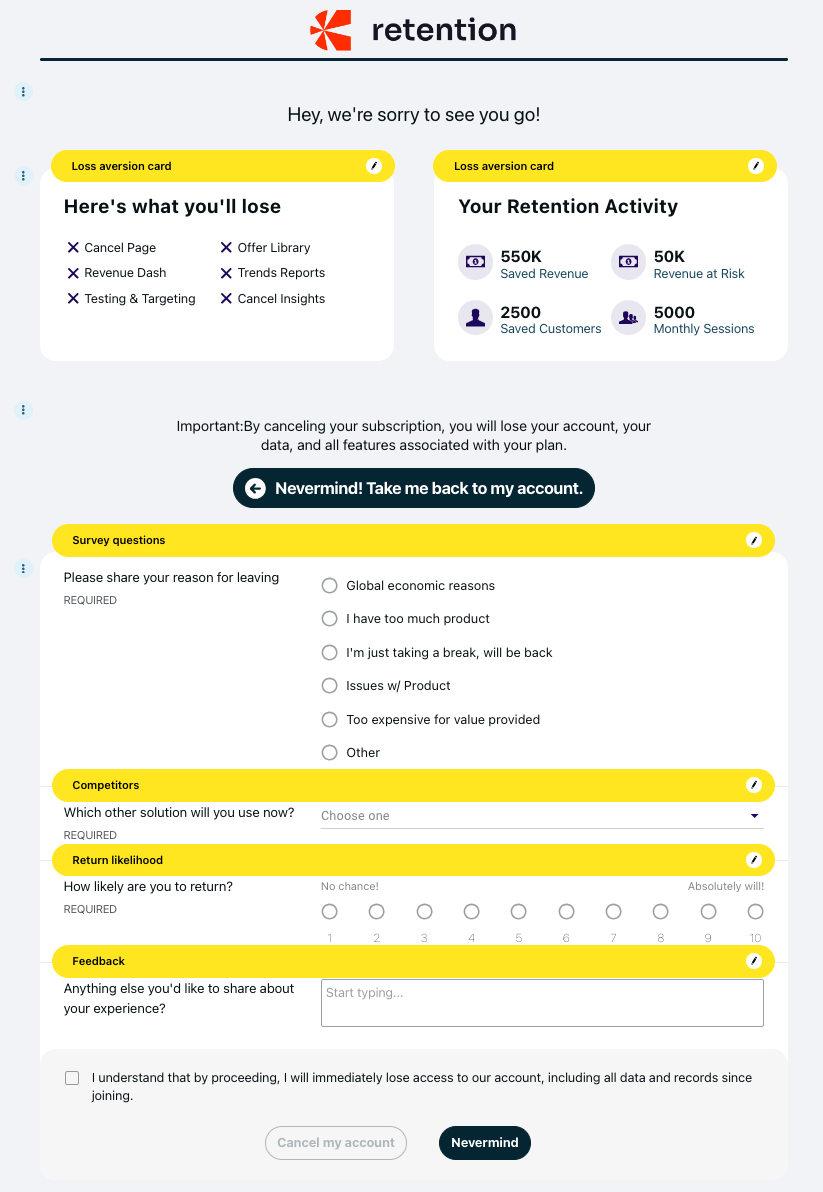This screenshot has height=1192, width=823.
Task: Click pencil icon on Survey questions section
Action: click(x=754, y=540)
